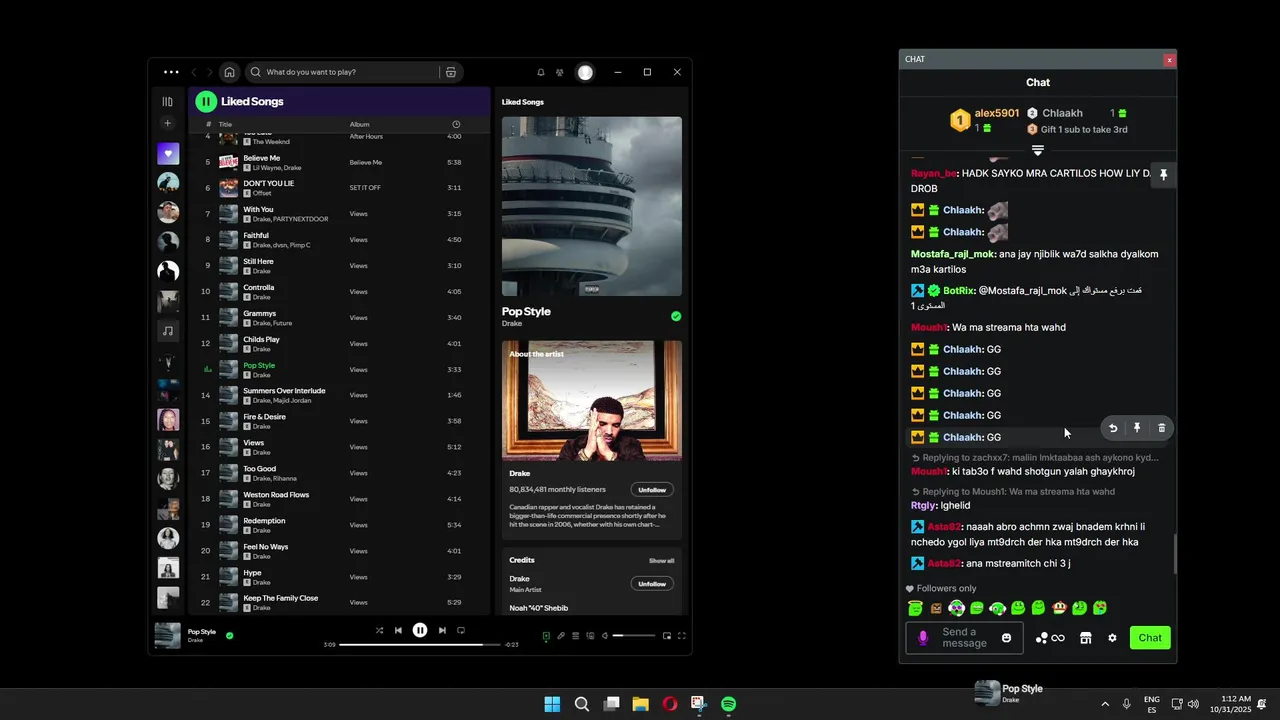Screen dimensions: 1280x720
Task: Open the play queue
Action: (575, 636)
